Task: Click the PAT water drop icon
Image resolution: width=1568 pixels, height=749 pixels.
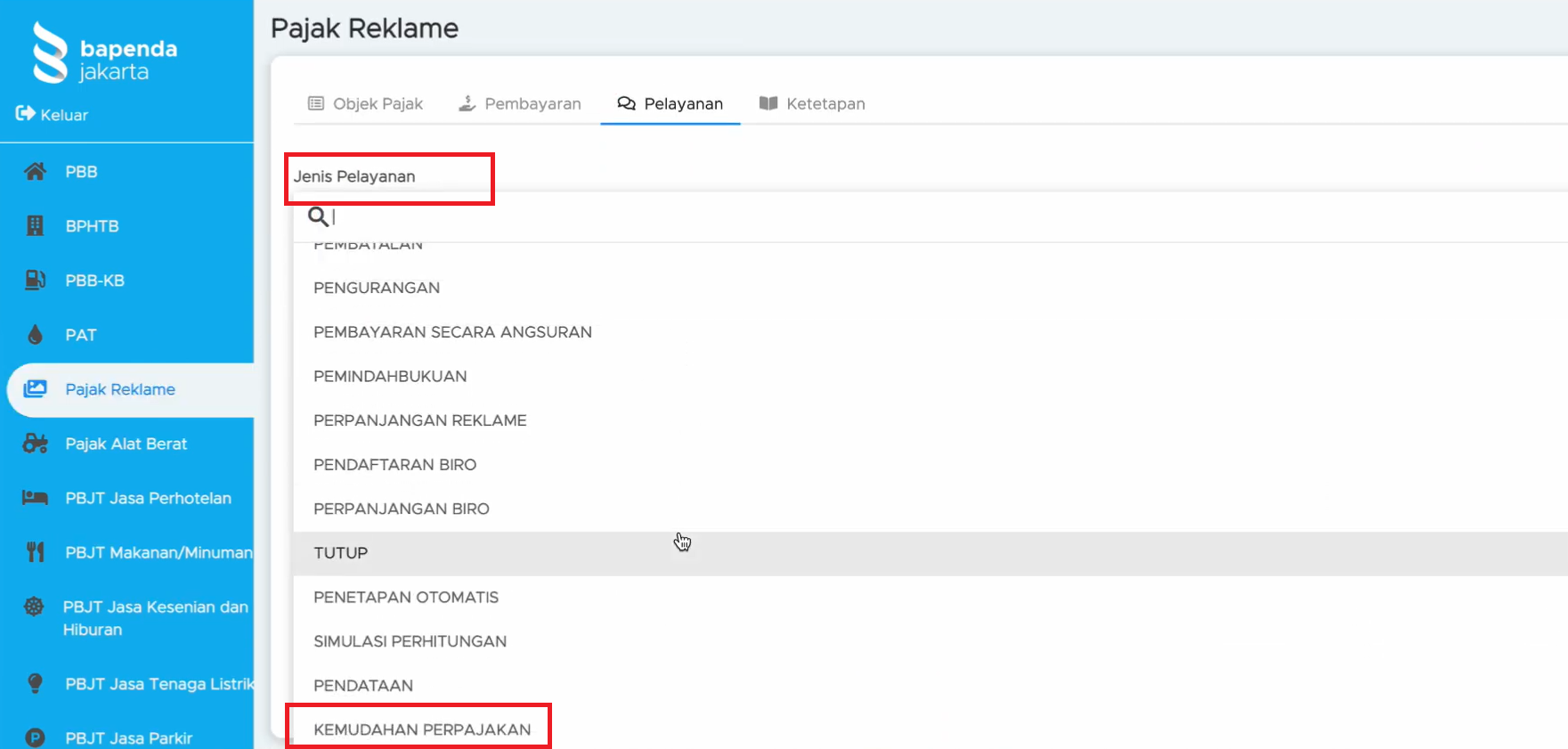Action: [x=35, y=335]
